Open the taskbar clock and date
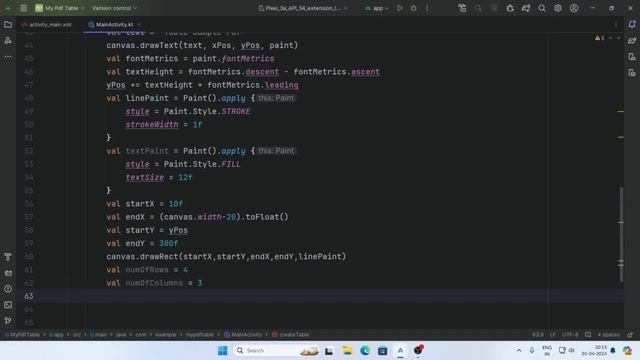640x360 pixels. pyautogui.click(x=594, y=350)
